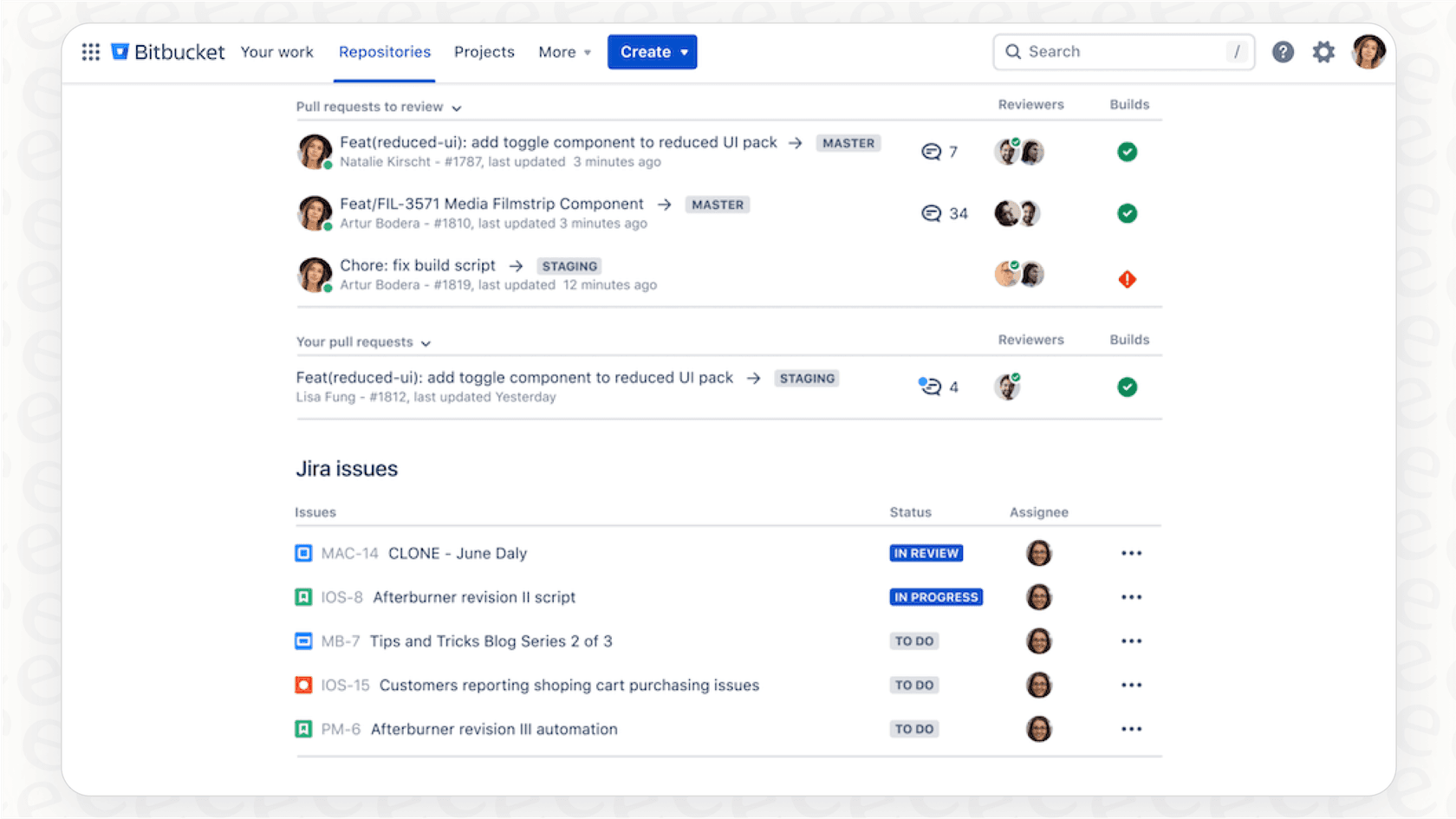Collapse the Pull requests to review section
This screenshot has height=819, width=1456.
click(x=457, y=107)
